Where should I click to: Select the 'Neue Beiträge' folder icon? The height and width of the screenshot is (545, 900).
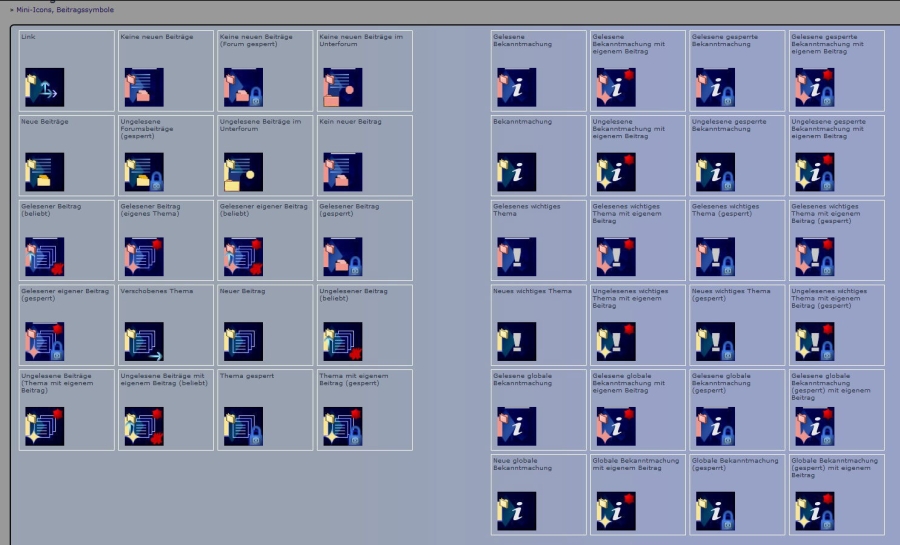click(44, 172)
